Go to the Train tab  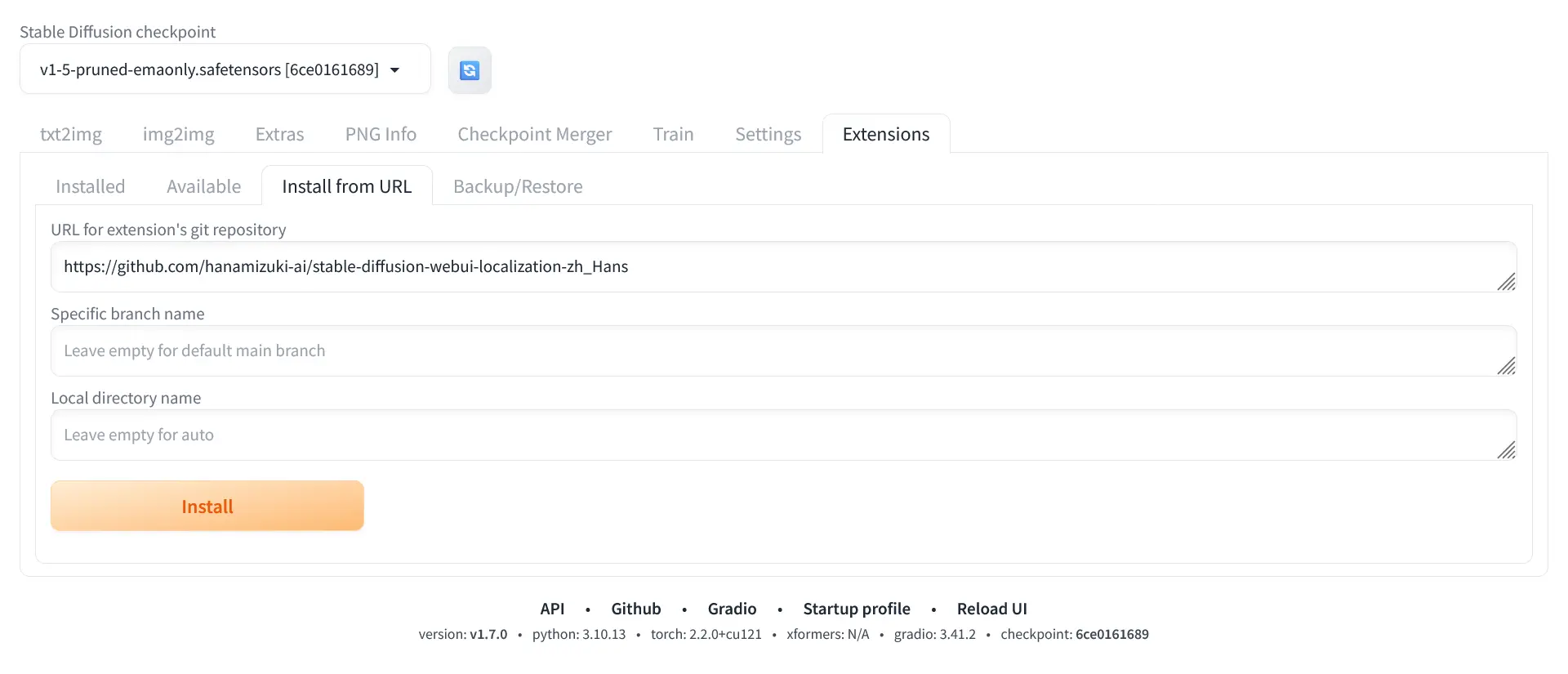tap(673, 134)
